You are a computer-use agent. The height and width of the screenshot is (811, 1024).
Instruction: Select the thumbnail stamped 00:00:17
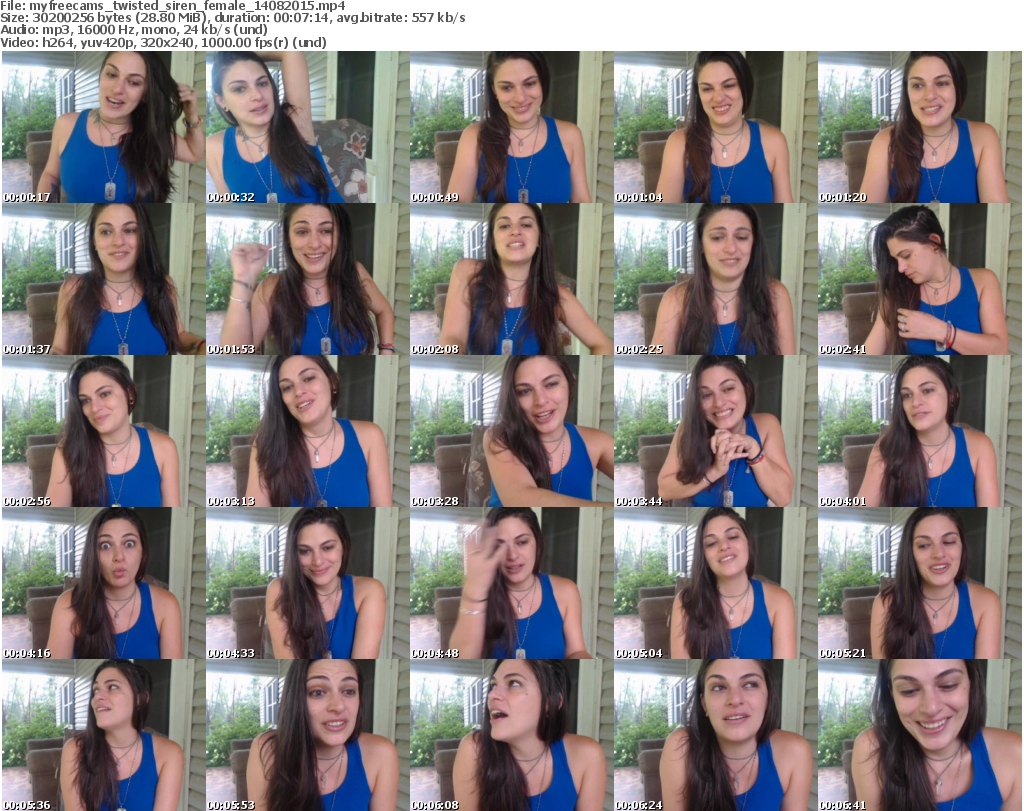tap(103, 127)
